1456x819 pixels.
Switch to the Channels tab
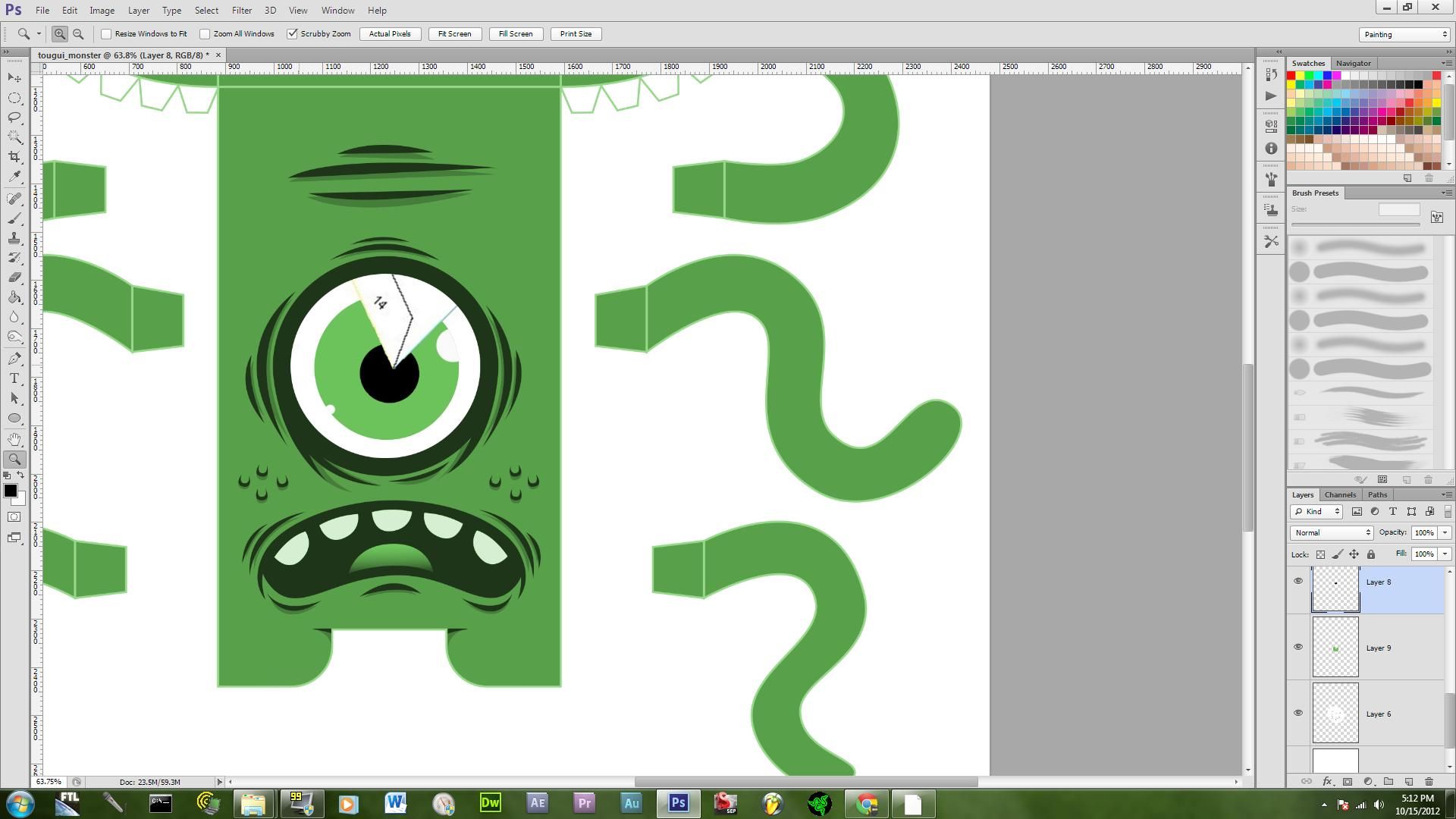click(1339, 494)
